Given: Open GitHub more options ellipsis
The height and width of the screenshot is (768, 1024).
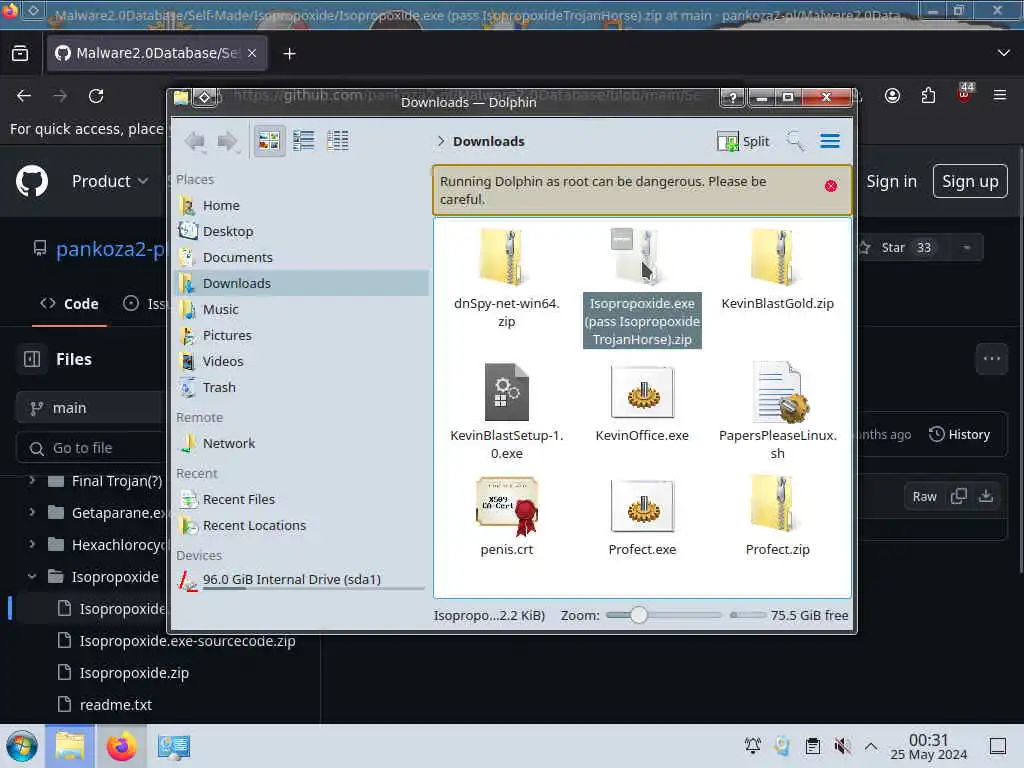Looking at the screenshot, I should click(991, 359).
